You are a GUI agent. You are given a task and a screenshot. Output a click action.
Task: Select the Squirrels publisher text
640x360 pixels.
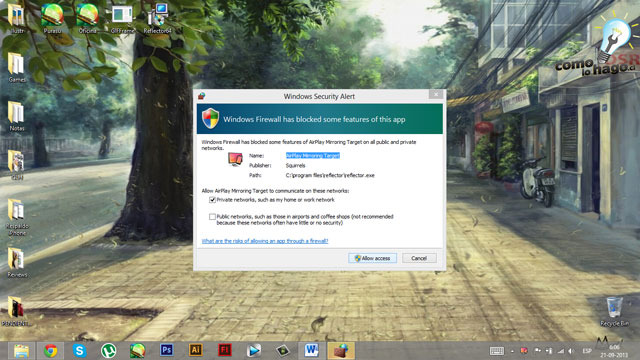[296, 165]
